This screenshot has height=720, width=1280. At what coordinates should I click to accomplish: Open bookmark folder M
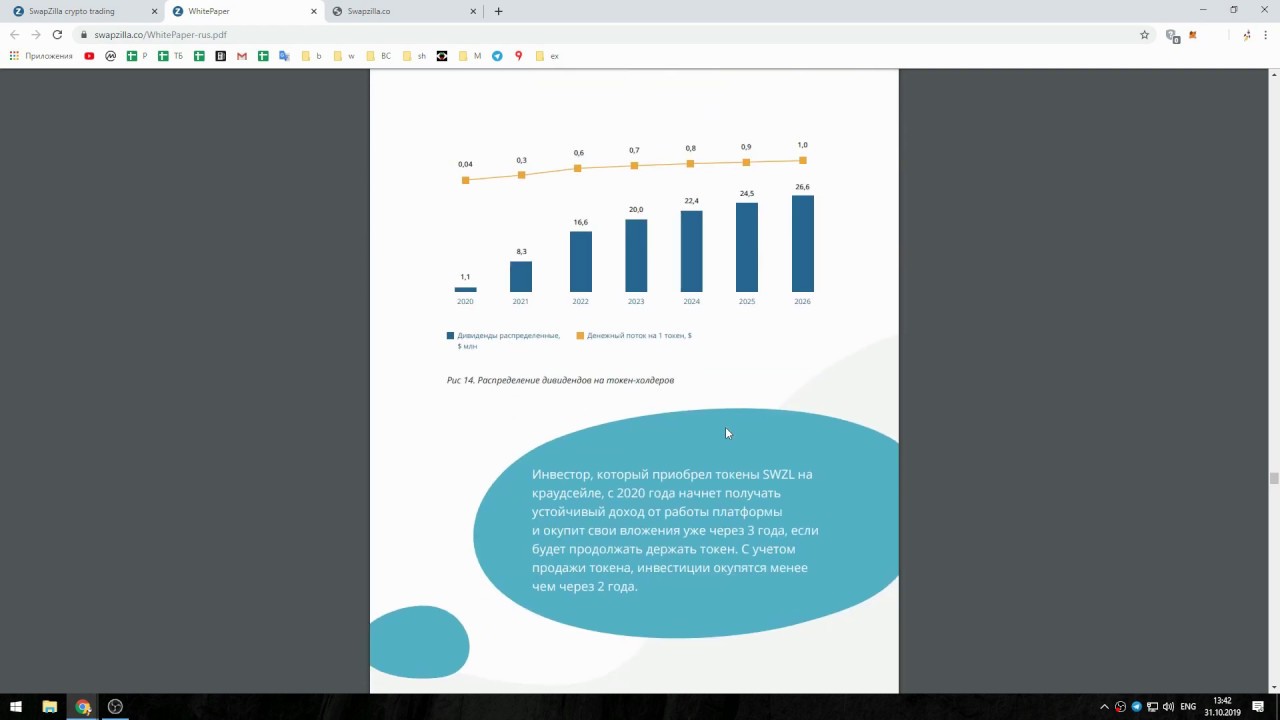click(470, 56)
